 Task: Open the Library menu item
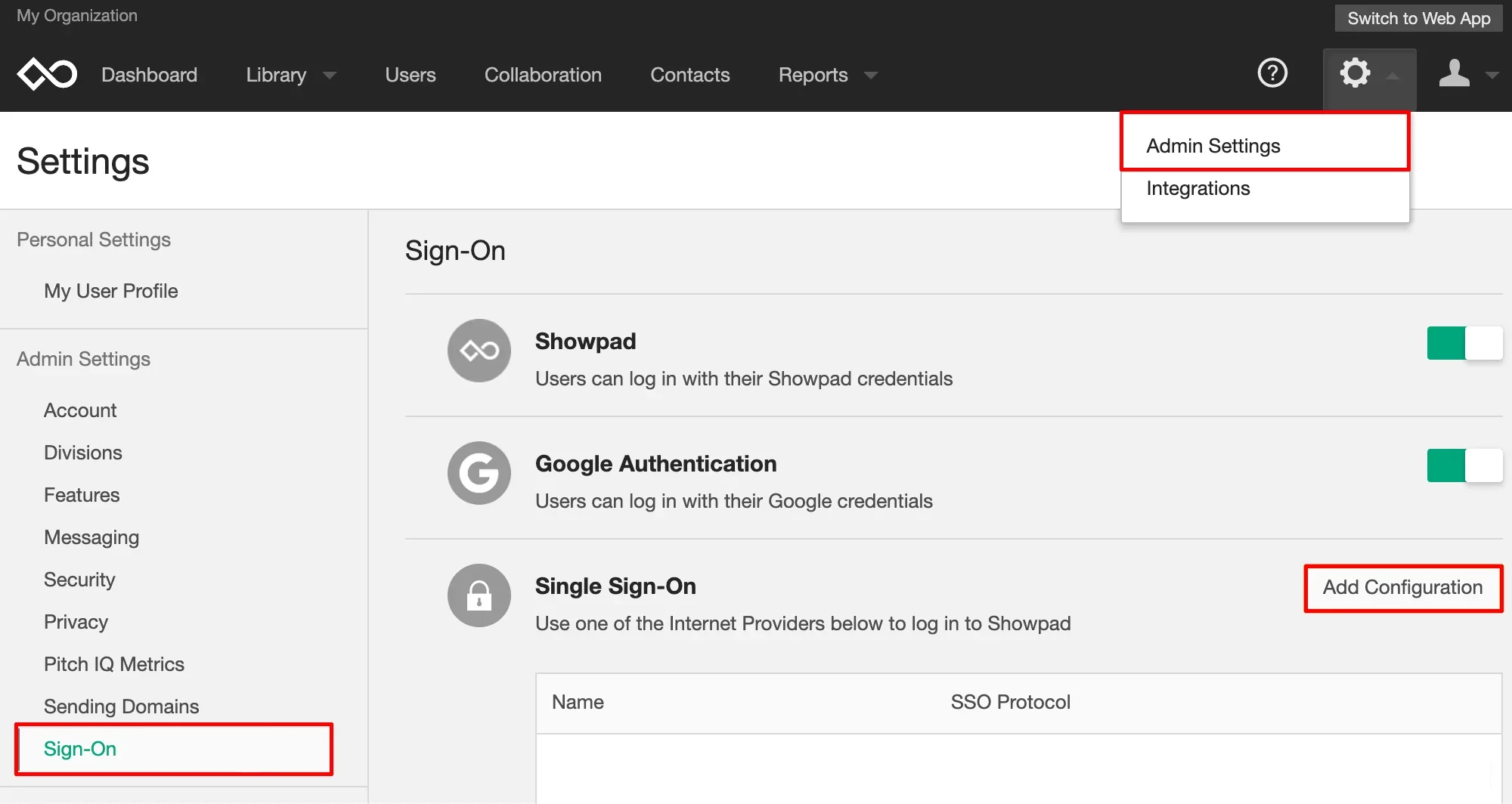click(x=276, y=75)
